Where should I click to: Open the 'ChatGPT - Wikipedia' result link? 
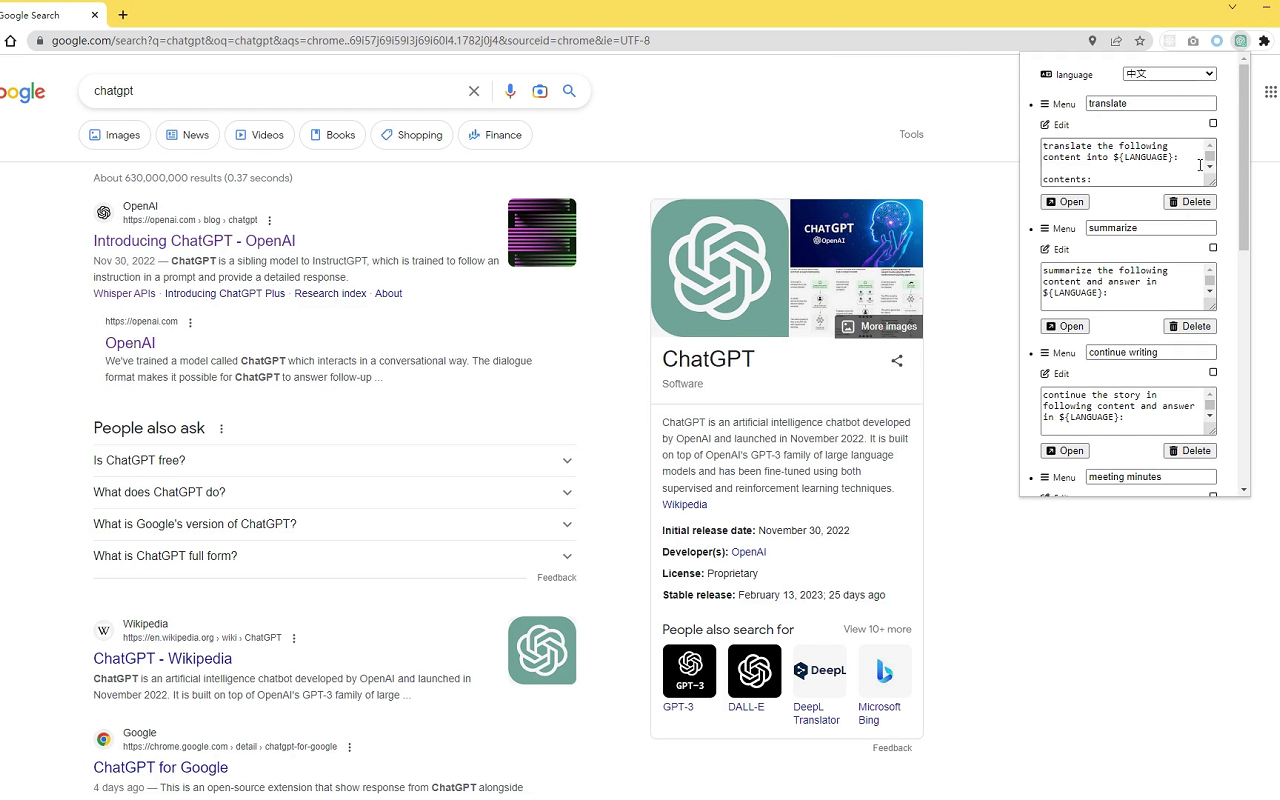click(x=163, y=659)
